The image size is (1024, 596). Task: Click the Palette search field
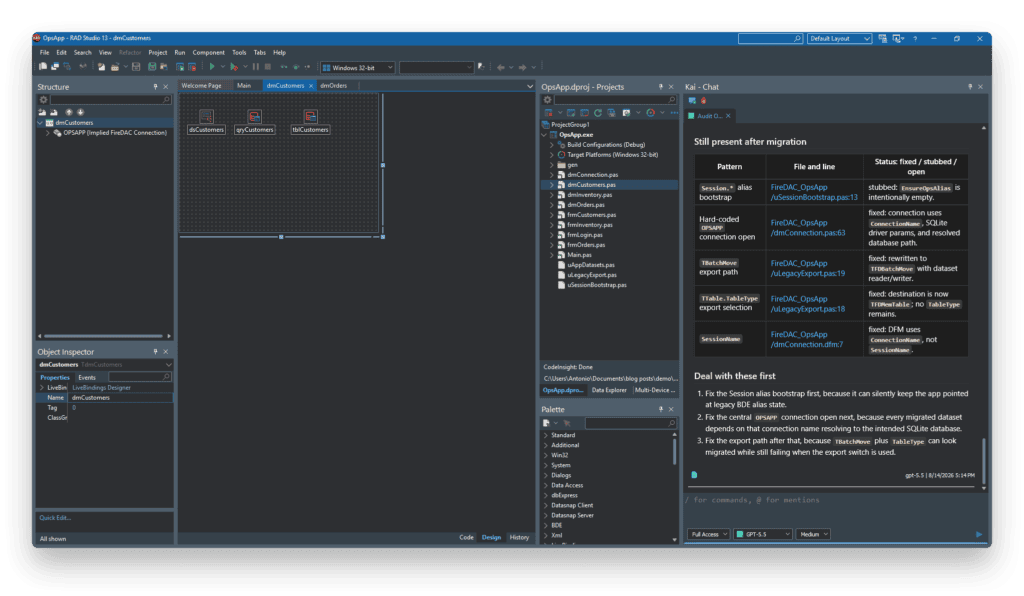(630, 423)
